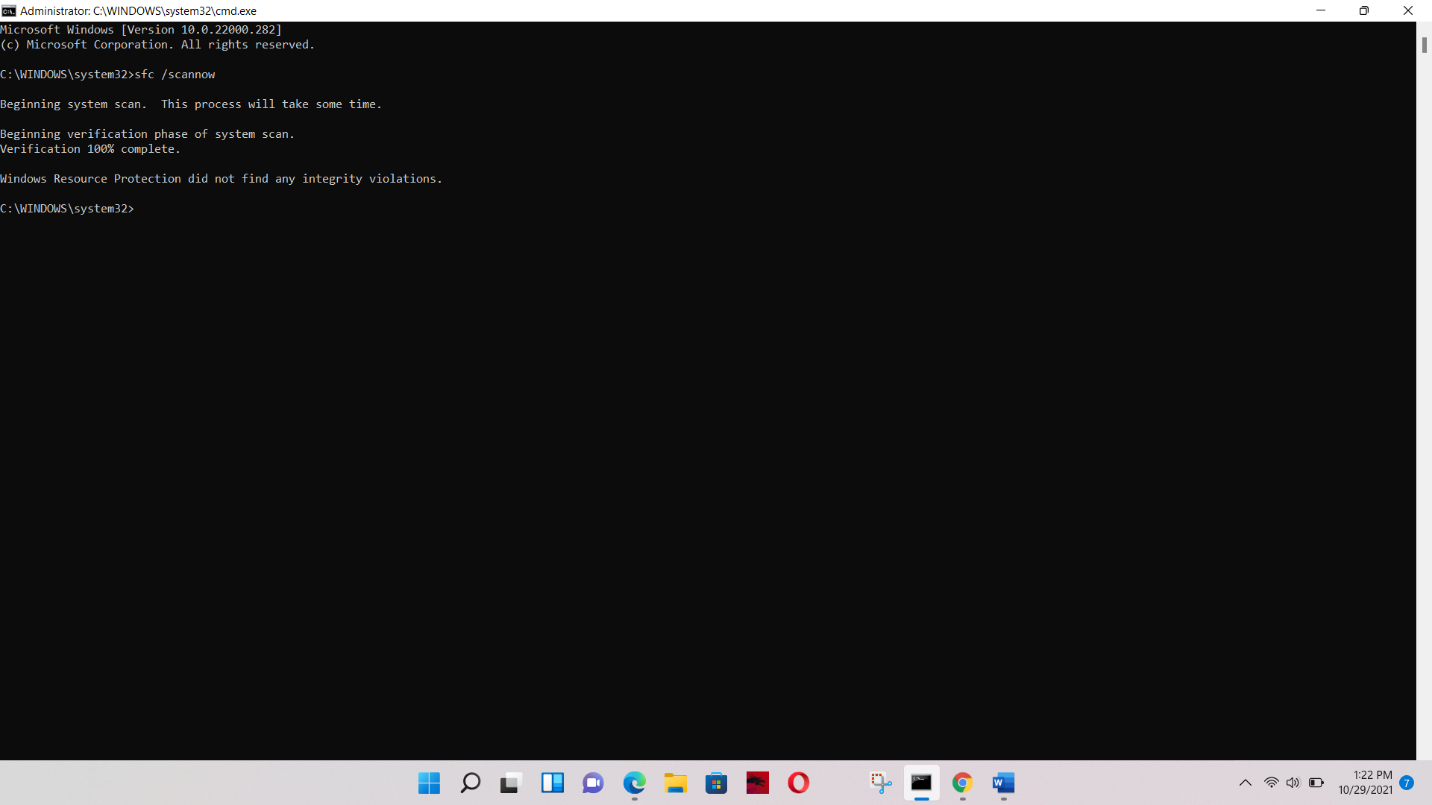Open Task View from the taskbar
Viewport: 1432px width, 805px height.
click(510, 783)
